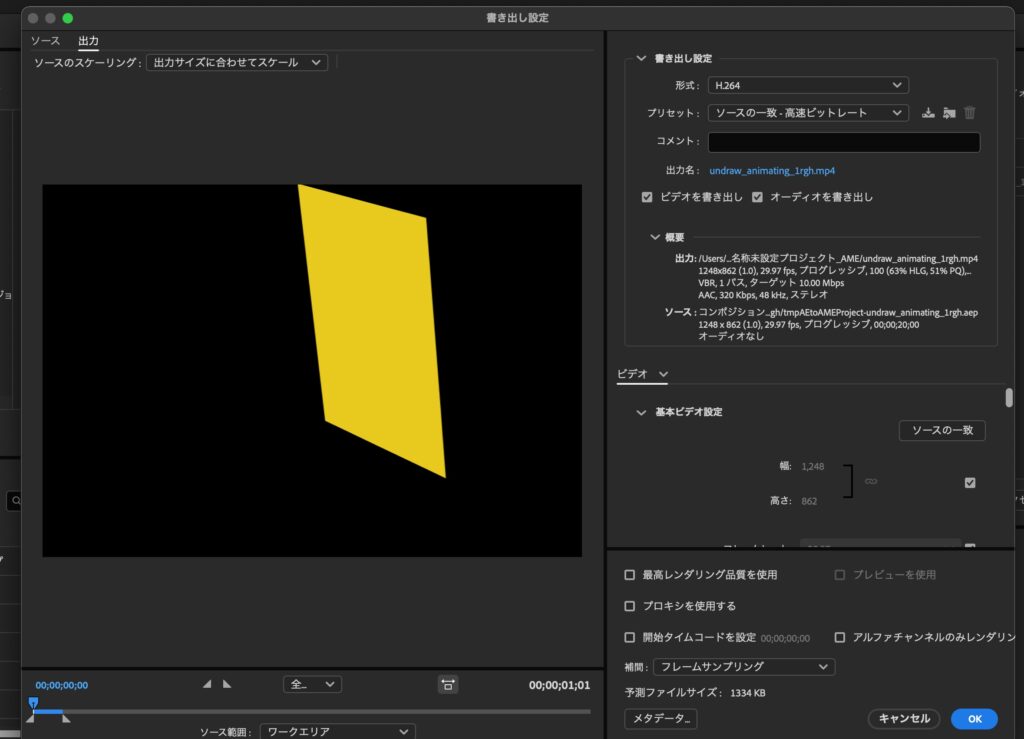Image resolution: width=1024 pixels, height=739 pixels.
Task: Enable 最高レンダリング品質を使用 checkbox
Action: coord(629,575)
